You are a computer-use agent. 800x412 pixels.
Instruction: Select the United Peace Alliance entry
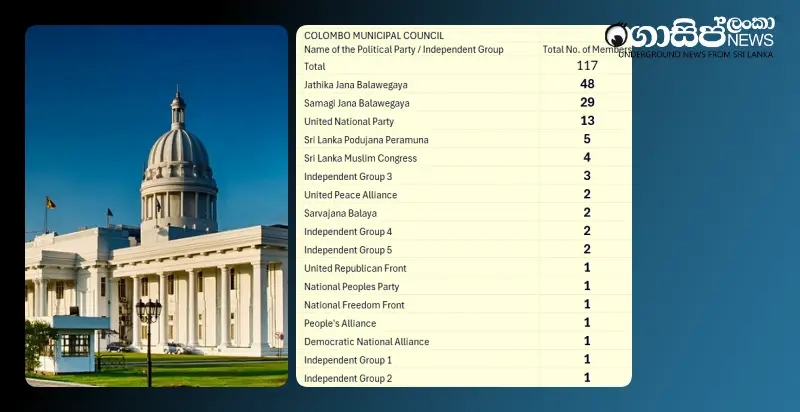[350, 195]
